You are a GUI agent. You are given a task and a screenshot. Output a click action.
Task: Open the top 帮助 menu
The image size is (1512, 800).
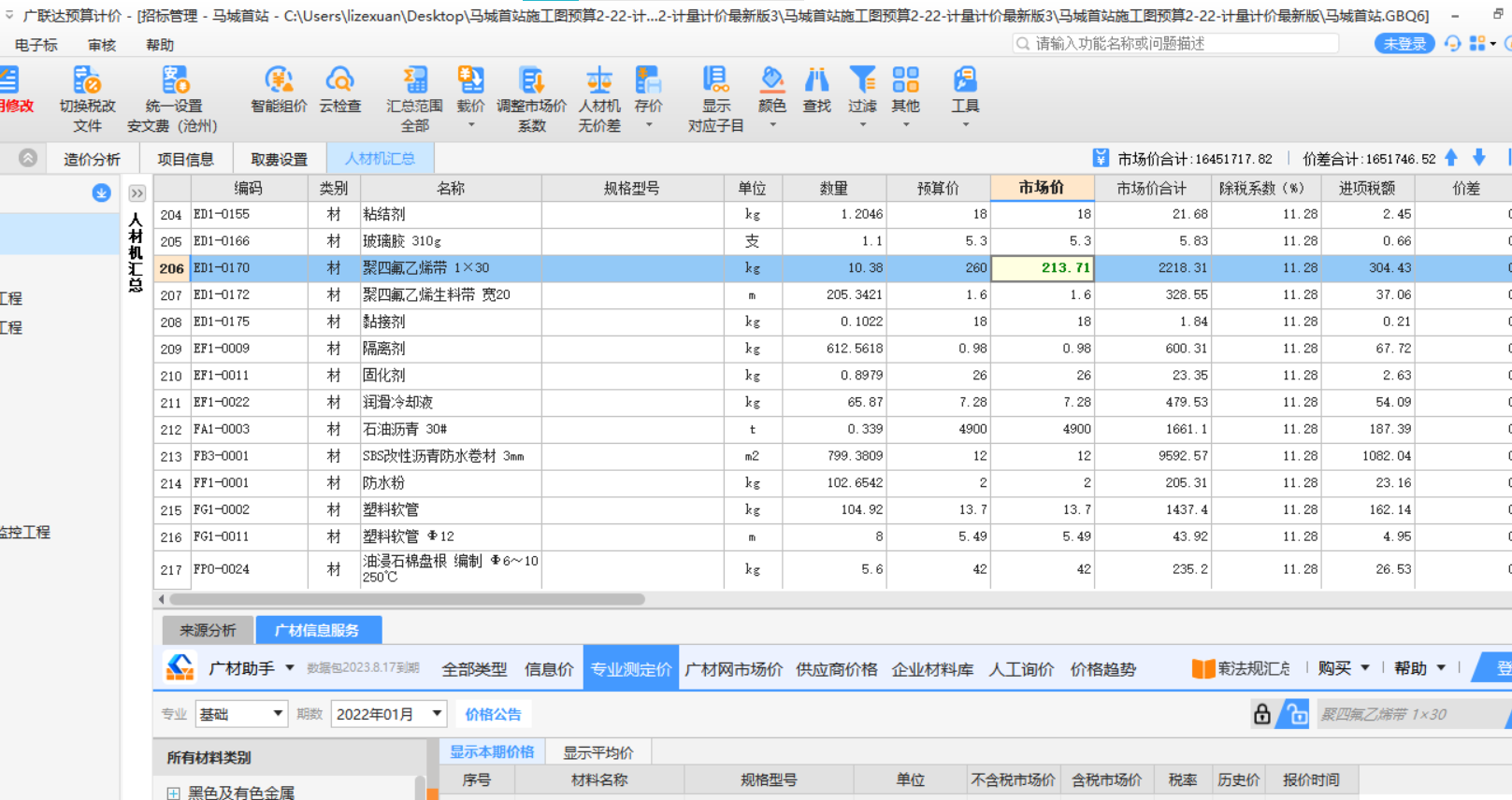[160, 45]
